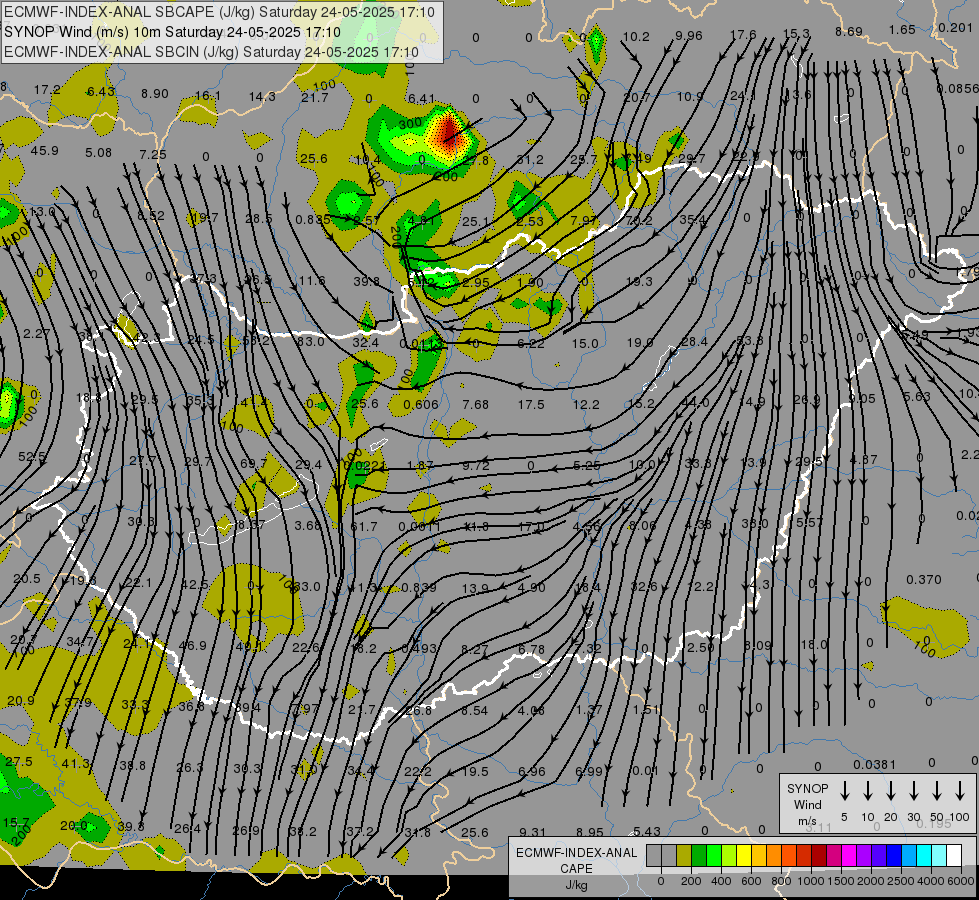The height and width of the screenshot is (900, 979).
Task: Click the SYNOP Wind 10m title line
Action: [172, 32]
